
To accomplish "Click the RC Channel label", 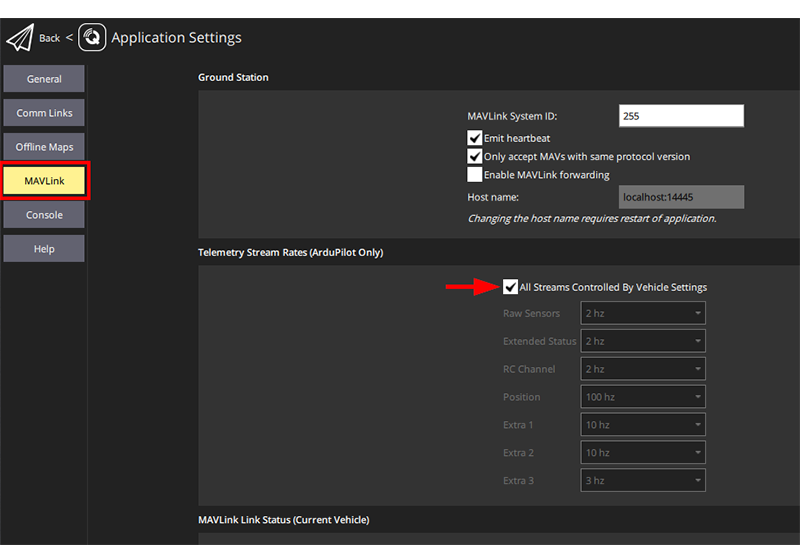I will [529, 369].
